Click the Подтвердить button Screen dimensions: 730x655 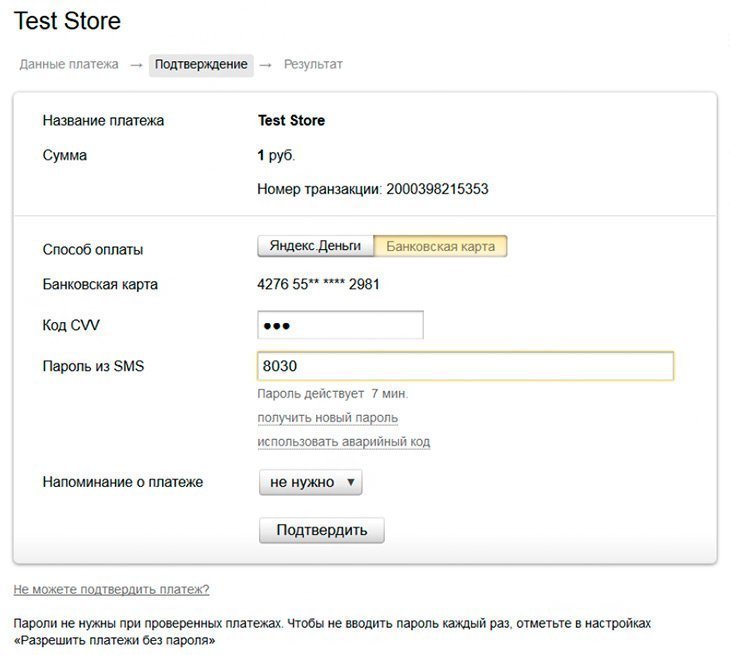coord(322,530)
